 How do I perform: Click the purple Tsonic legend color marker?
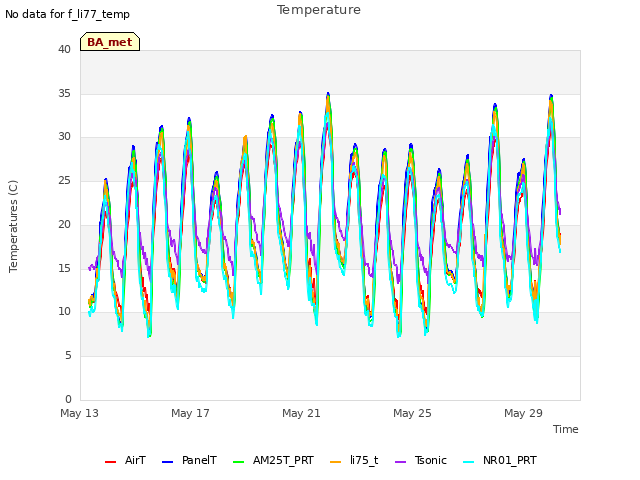click(400, 462)
